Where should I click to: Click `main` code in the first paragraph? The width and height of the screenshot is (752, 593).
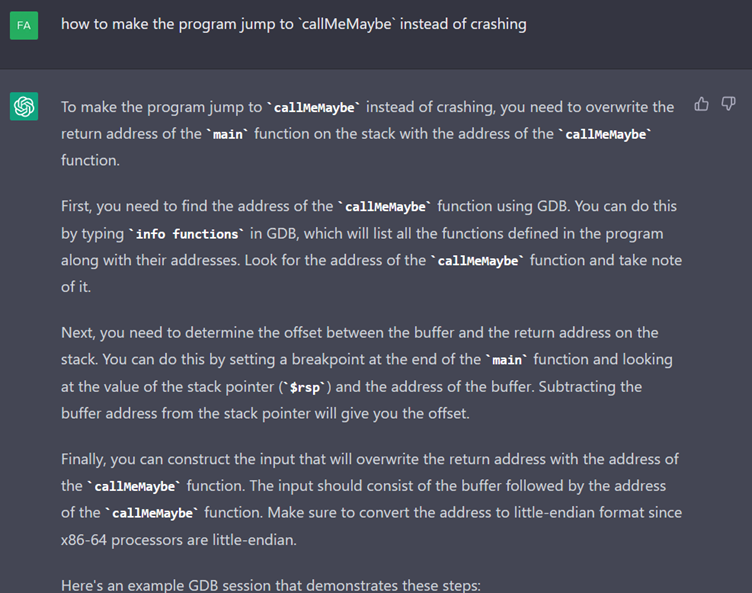pyautogui.click(x=228, y=134)
